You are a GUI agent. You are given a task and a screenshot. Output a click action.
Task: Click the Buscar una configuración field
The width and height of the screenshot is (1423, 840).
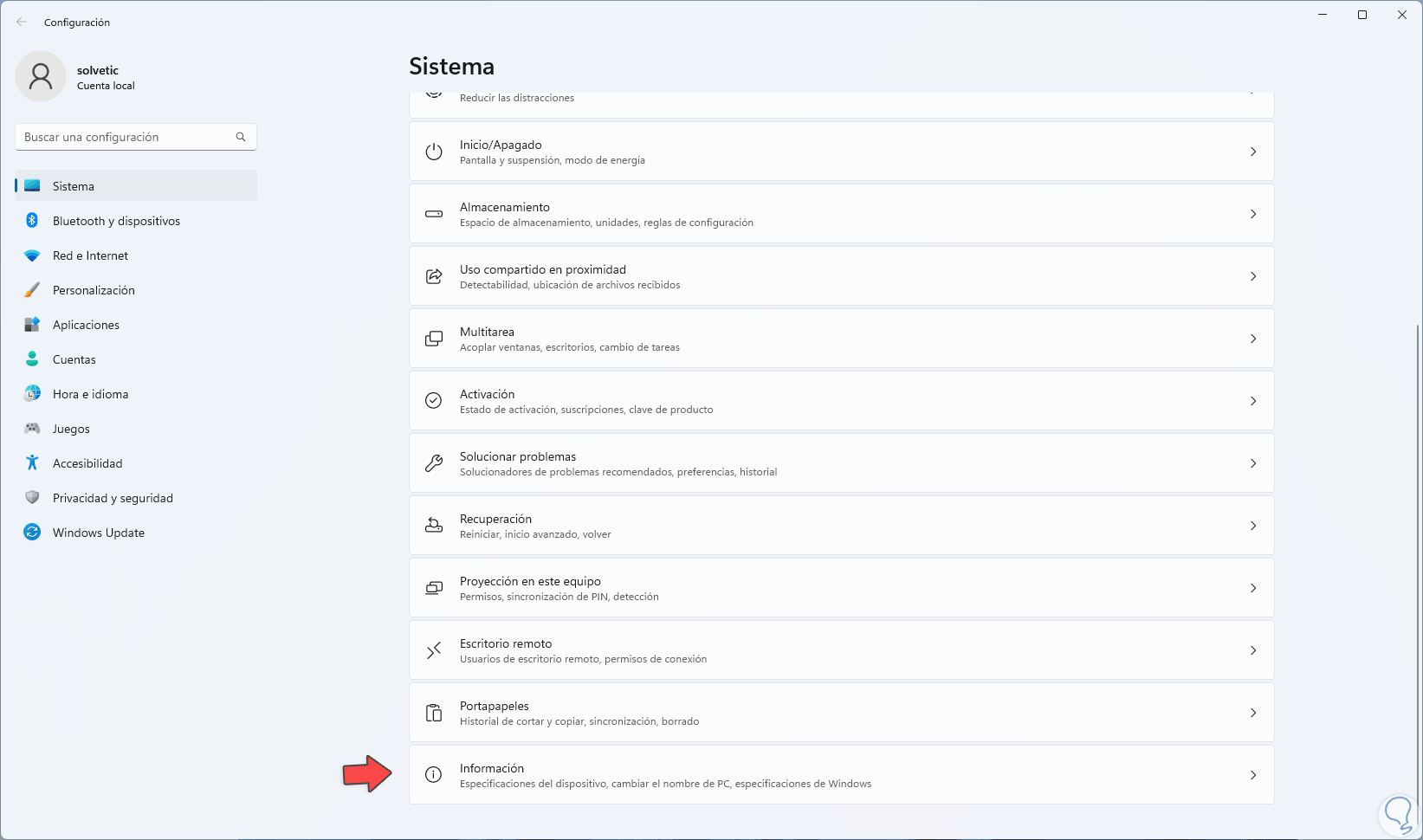[x=126, y=137]
